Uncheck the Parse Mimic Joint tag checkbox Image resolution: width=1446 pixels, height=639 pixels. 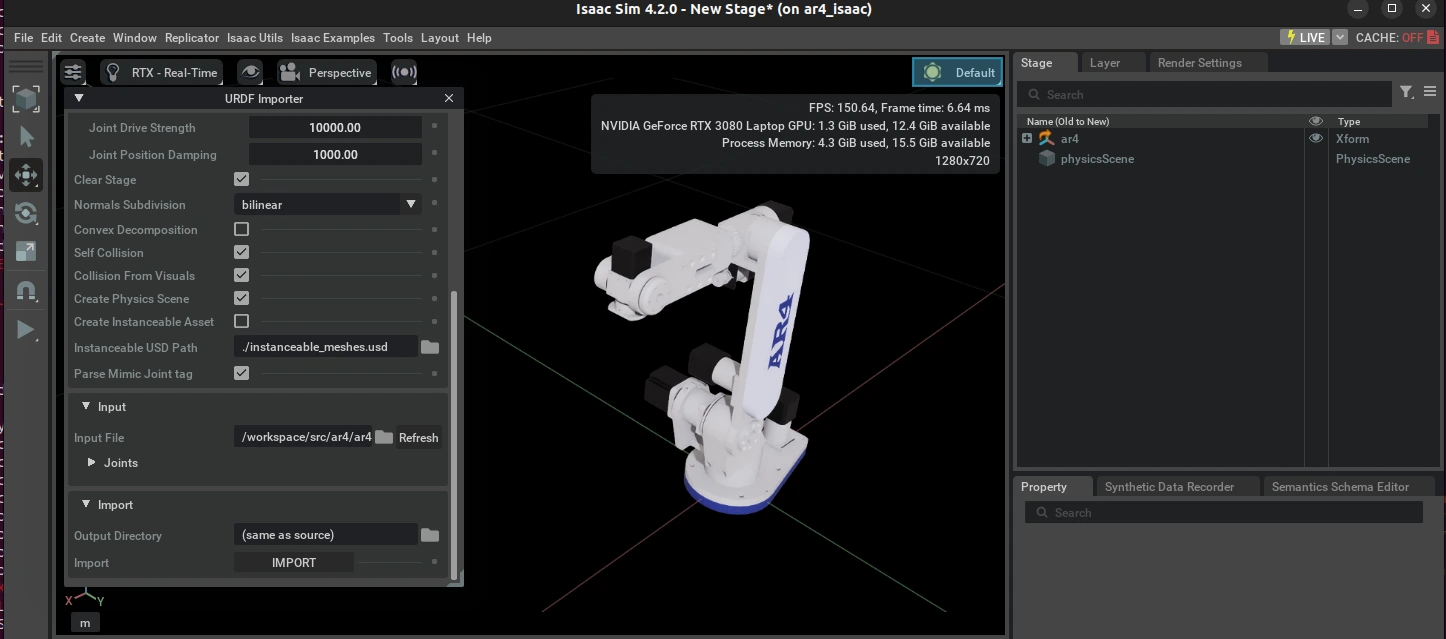pyautogui.click(x=241, y=373)
